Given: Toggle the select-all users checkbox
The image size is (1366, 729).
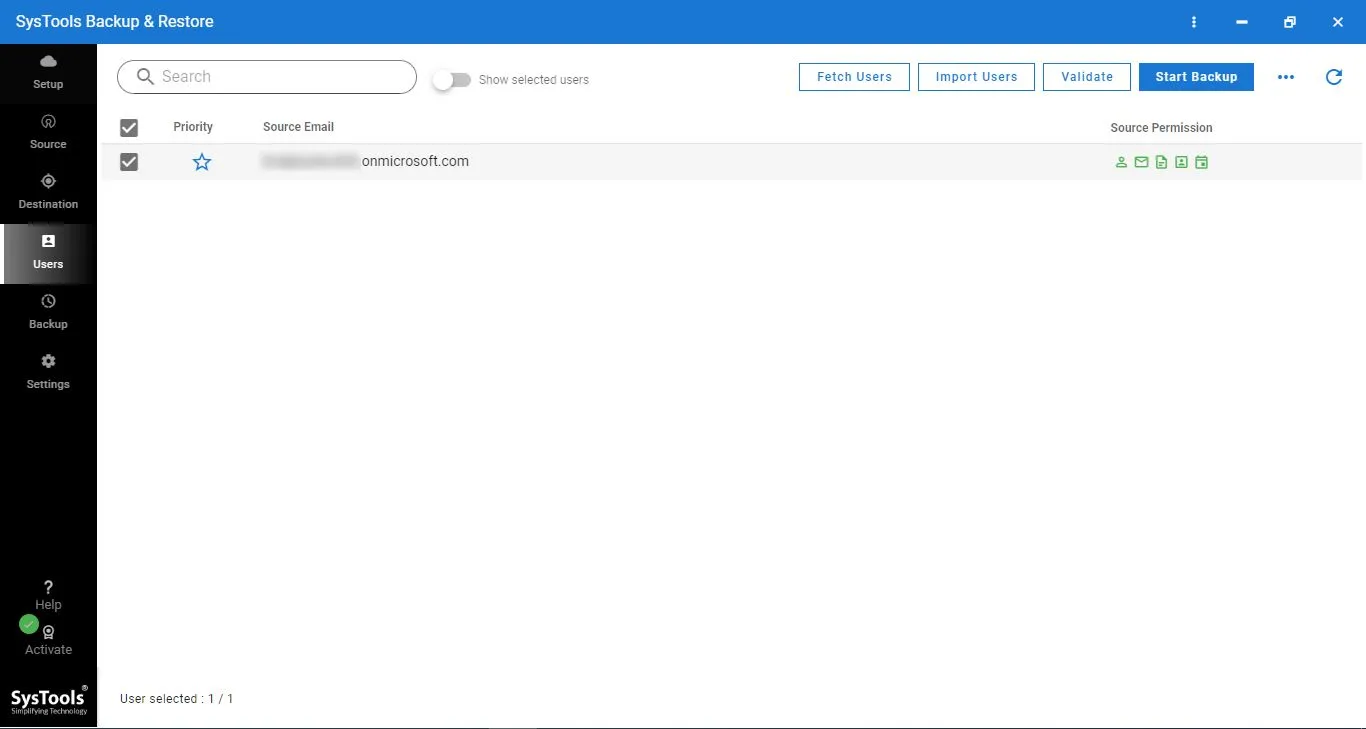Looking at the screenshot, I should 129,127.
